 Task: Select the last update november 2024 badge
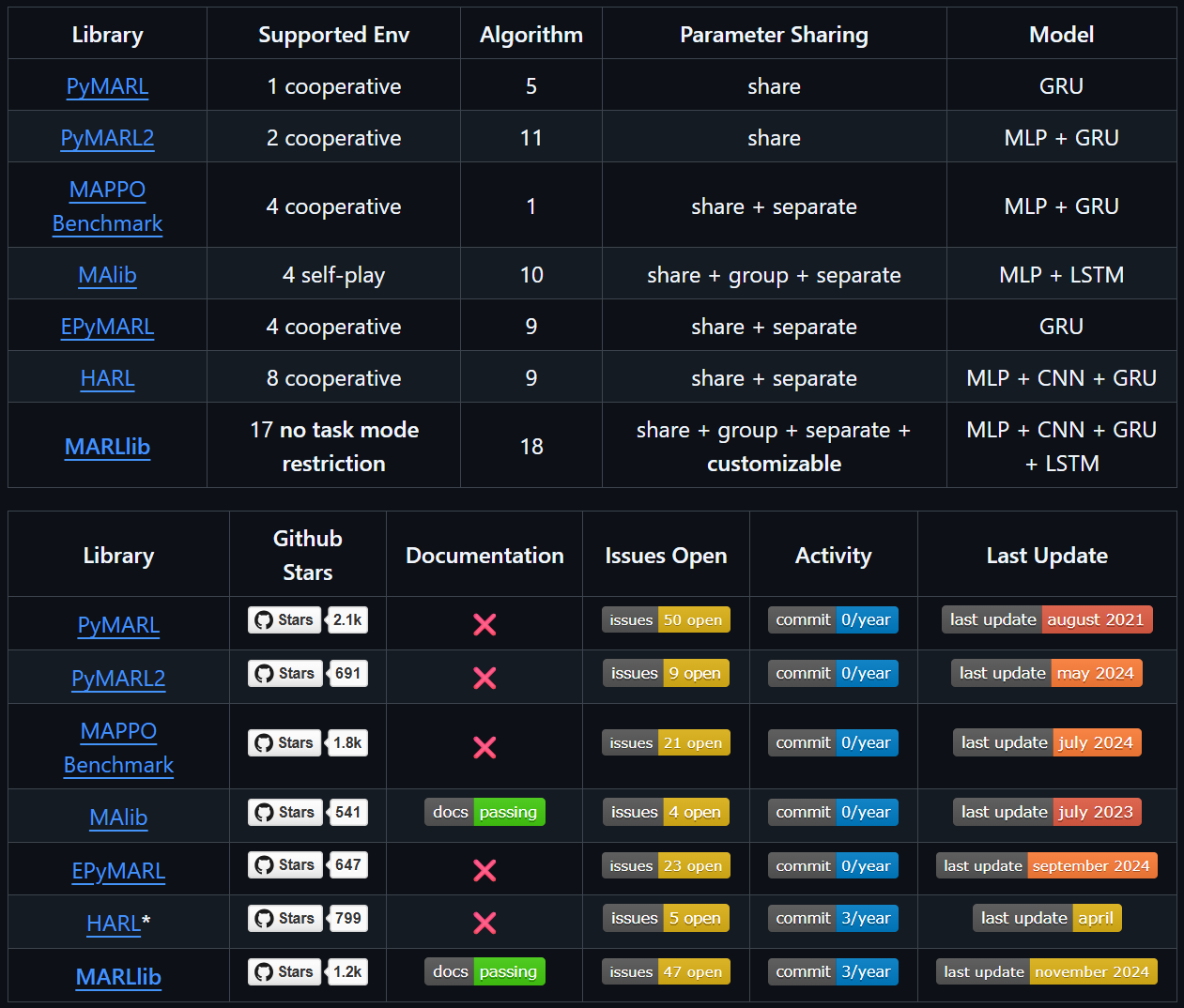[1046, 971]
